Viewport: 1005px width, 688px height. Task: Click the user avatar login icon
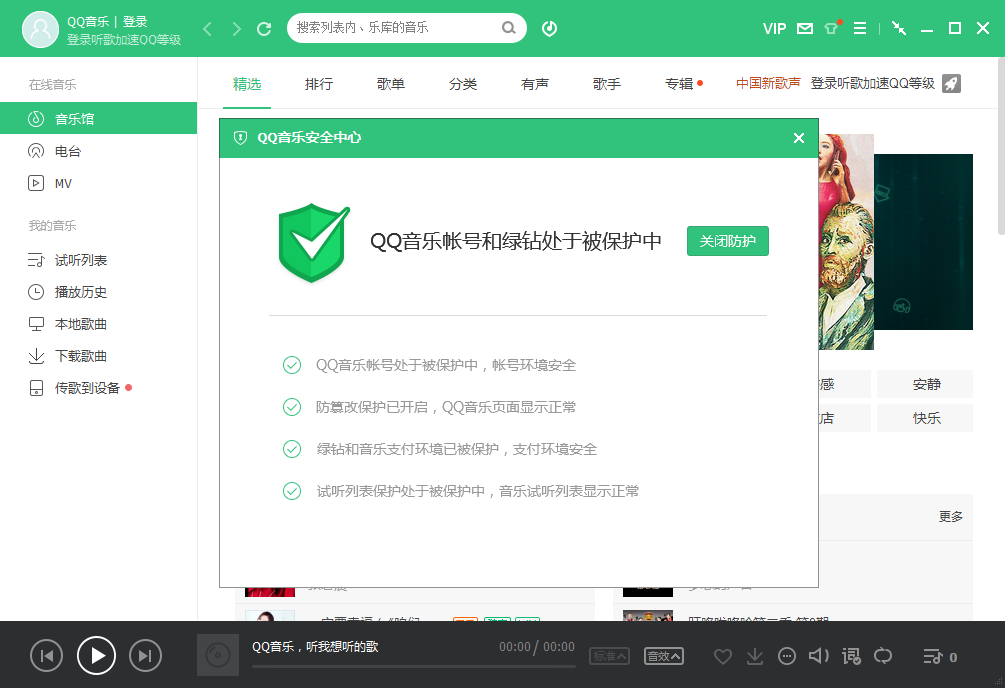click(x=40, y=29)
